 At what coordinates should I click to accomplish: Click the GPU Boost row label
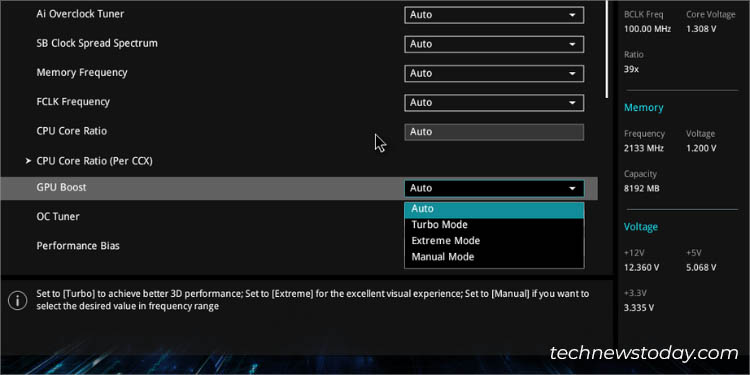pyautogui.click(x=61, y=188)
